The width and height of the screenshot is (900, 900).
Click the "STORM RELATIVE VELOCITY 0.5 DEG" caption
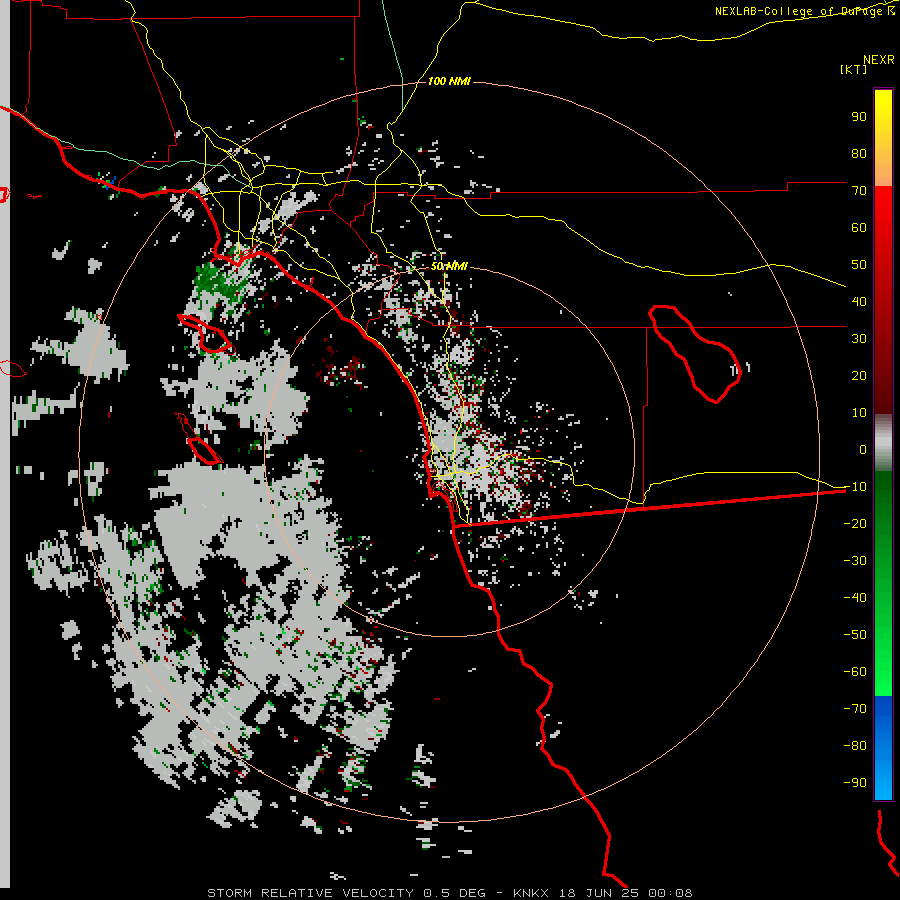346,893
